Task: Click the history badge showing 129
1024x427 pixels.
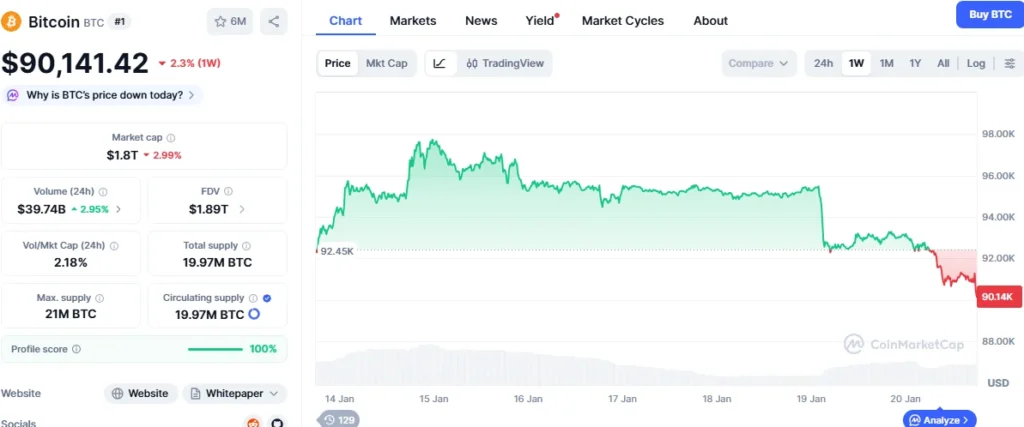Action: pos(341,420)
